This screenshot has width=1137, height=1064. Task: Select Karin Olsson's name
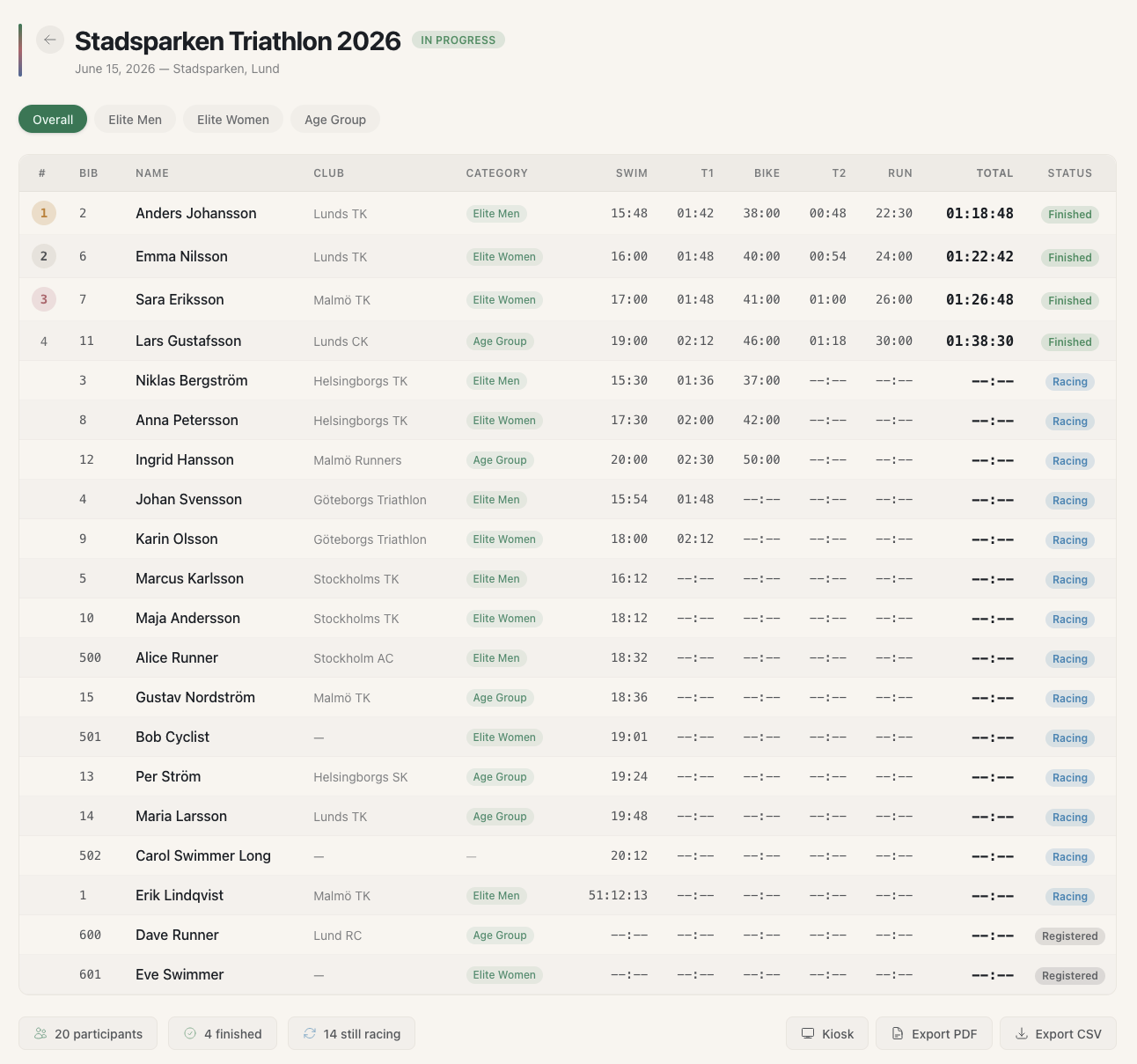point(177,539)
